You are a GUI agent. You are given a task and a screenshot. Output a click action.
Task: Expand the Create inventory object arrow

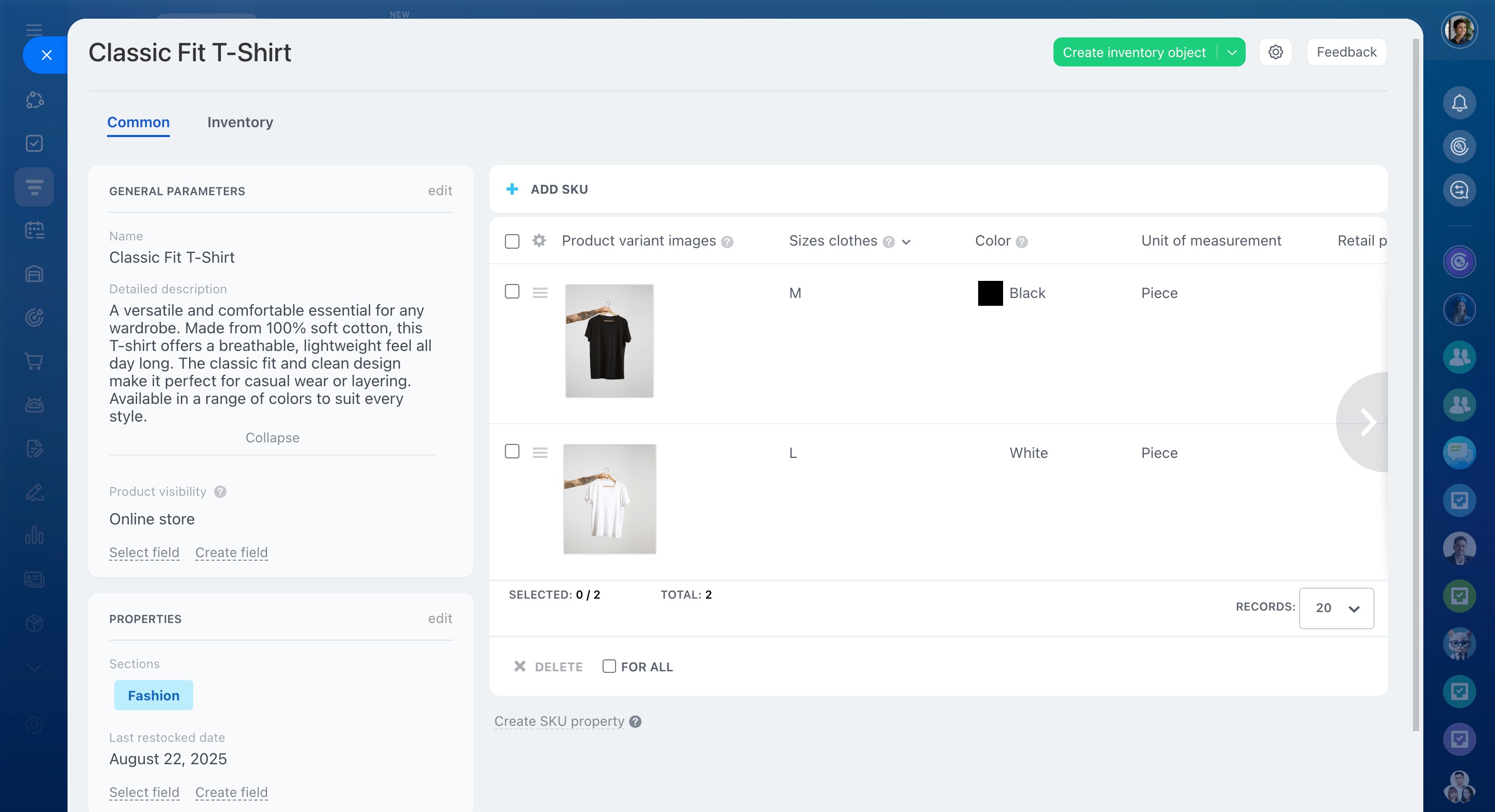pos(1232,52)
